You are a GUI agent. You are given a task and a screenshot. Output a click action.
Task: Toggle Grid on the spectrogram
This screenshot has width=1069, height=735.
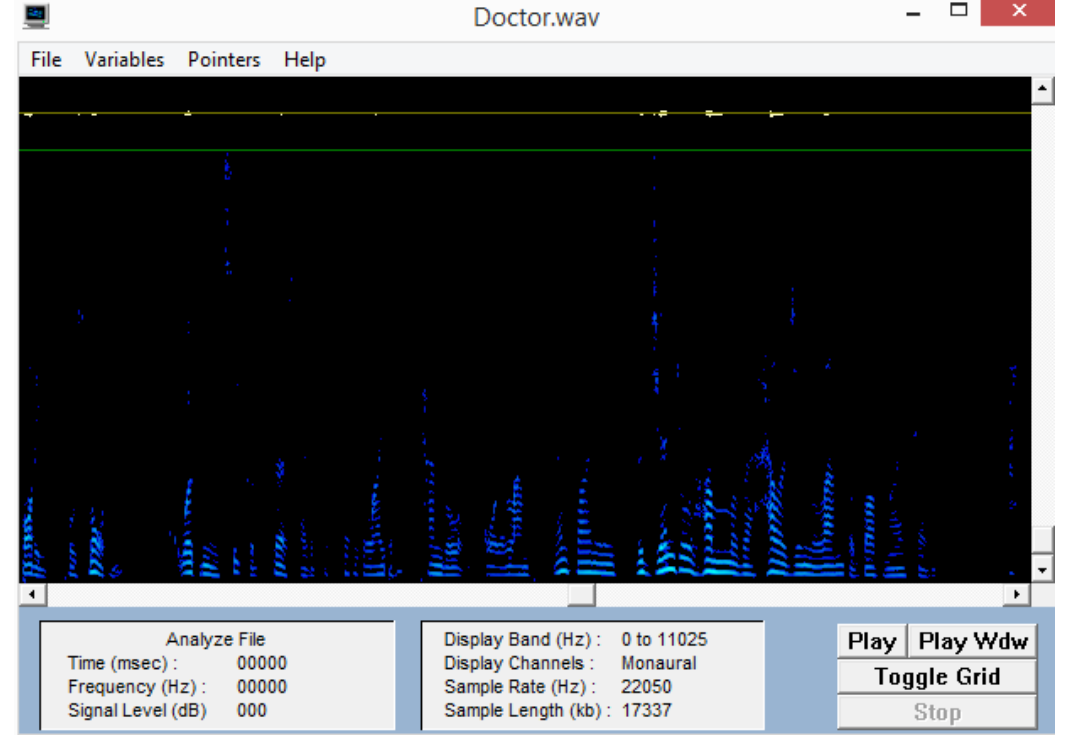[936, 677]
